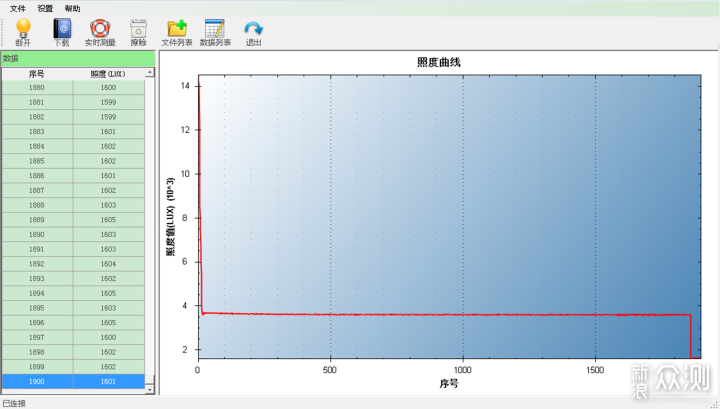Screen dimensions: 720x409
Task: Click lux value 1605 in row 1894
Action: click(108, 293)
